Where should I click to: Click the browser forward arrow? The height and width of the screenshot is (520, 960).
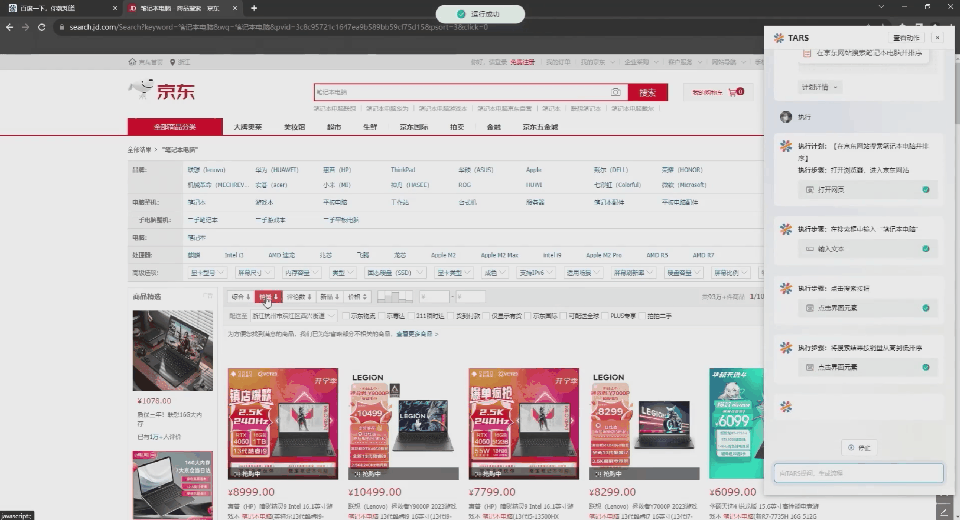click(x=25, y=27)
